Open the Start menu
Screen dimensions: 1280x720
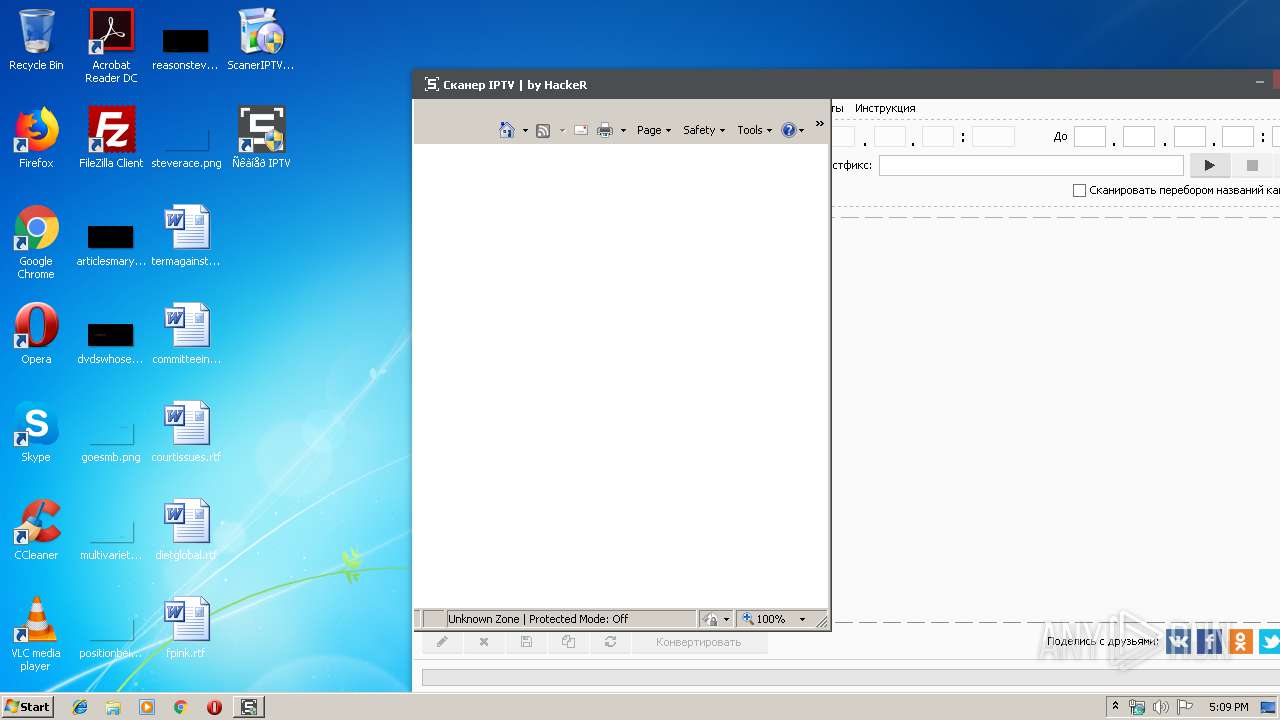(28, 707)
